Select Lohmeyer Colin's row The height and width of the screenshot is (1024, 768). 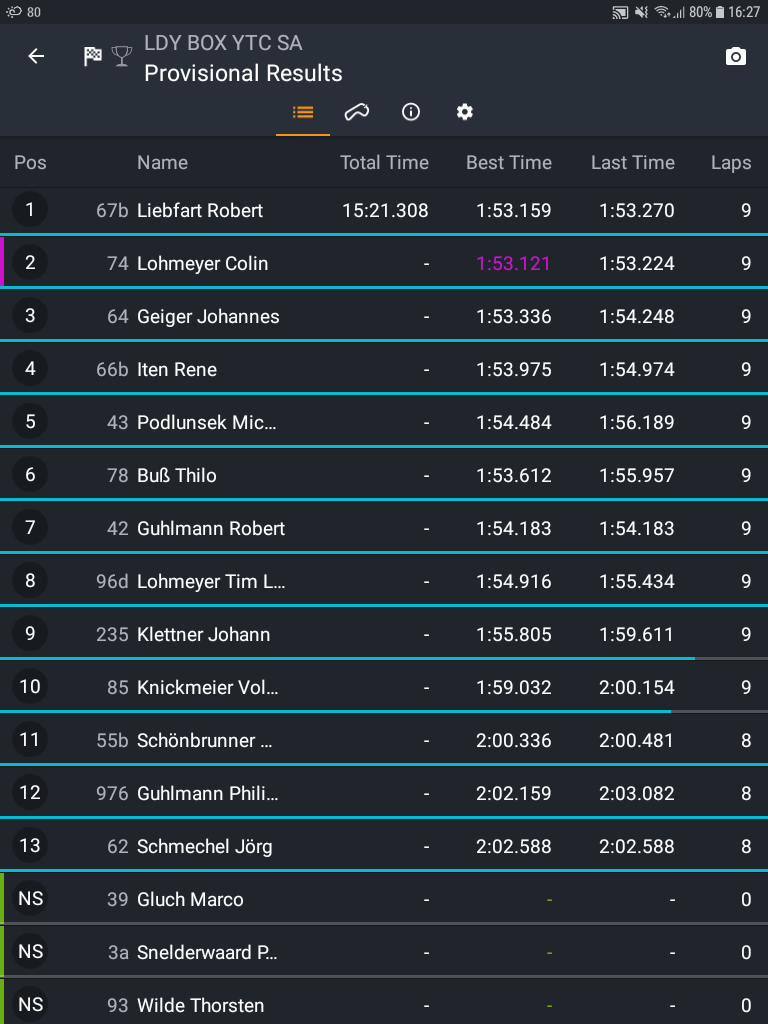pos(202,264)
